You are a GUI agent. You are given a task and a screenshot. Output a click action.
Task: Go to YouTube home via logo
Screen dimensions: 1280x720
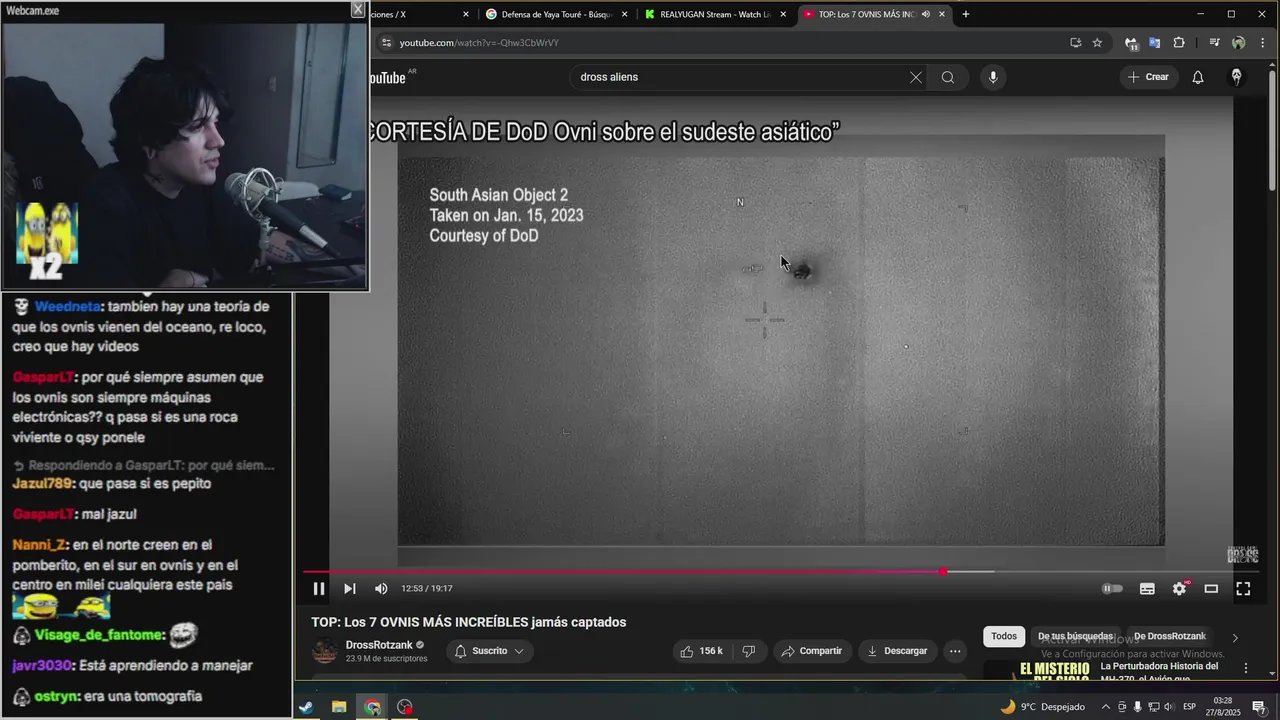(387, 78)
